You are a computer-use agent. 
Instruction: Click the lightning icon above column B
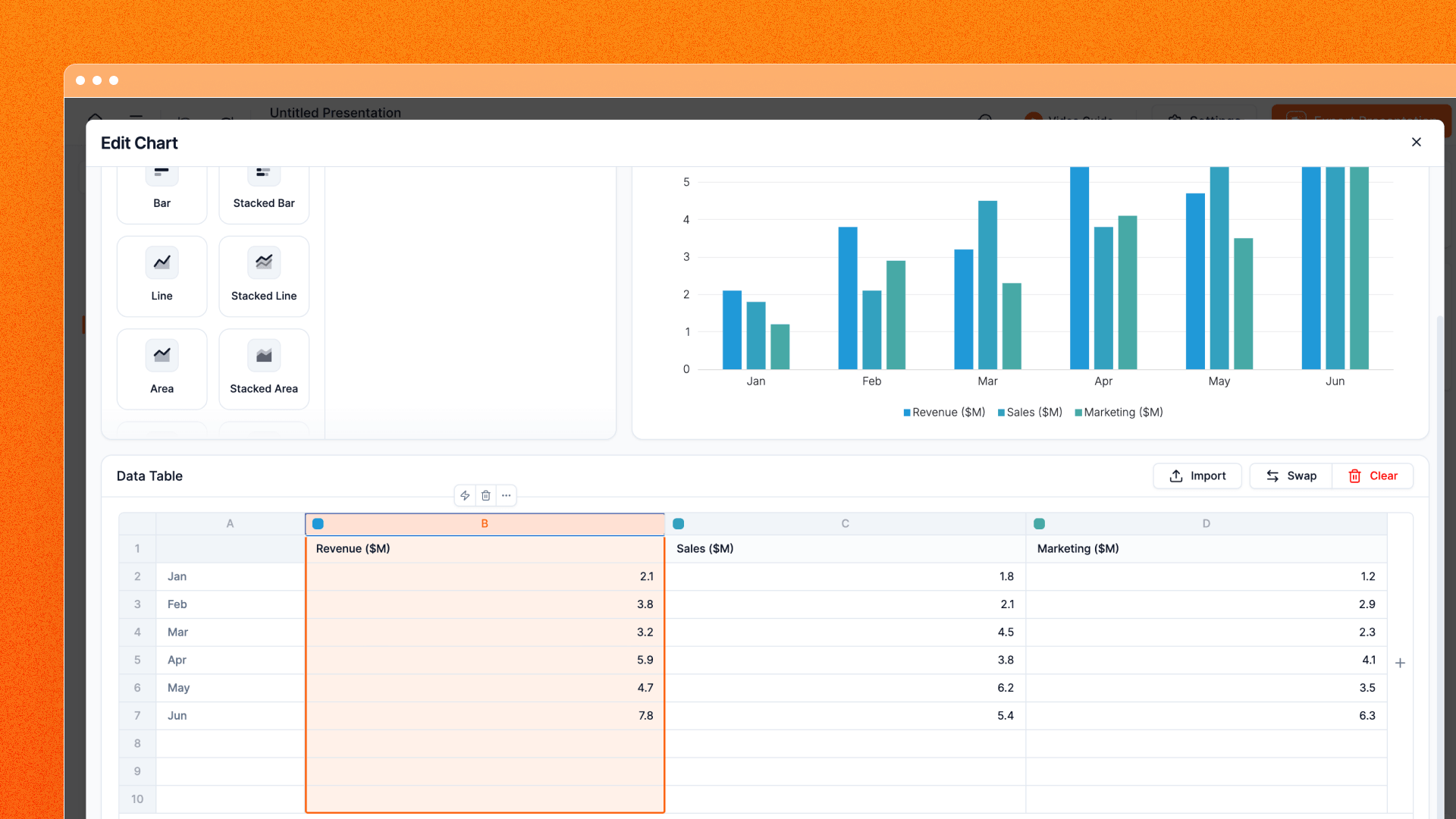(x=465, y=495)
